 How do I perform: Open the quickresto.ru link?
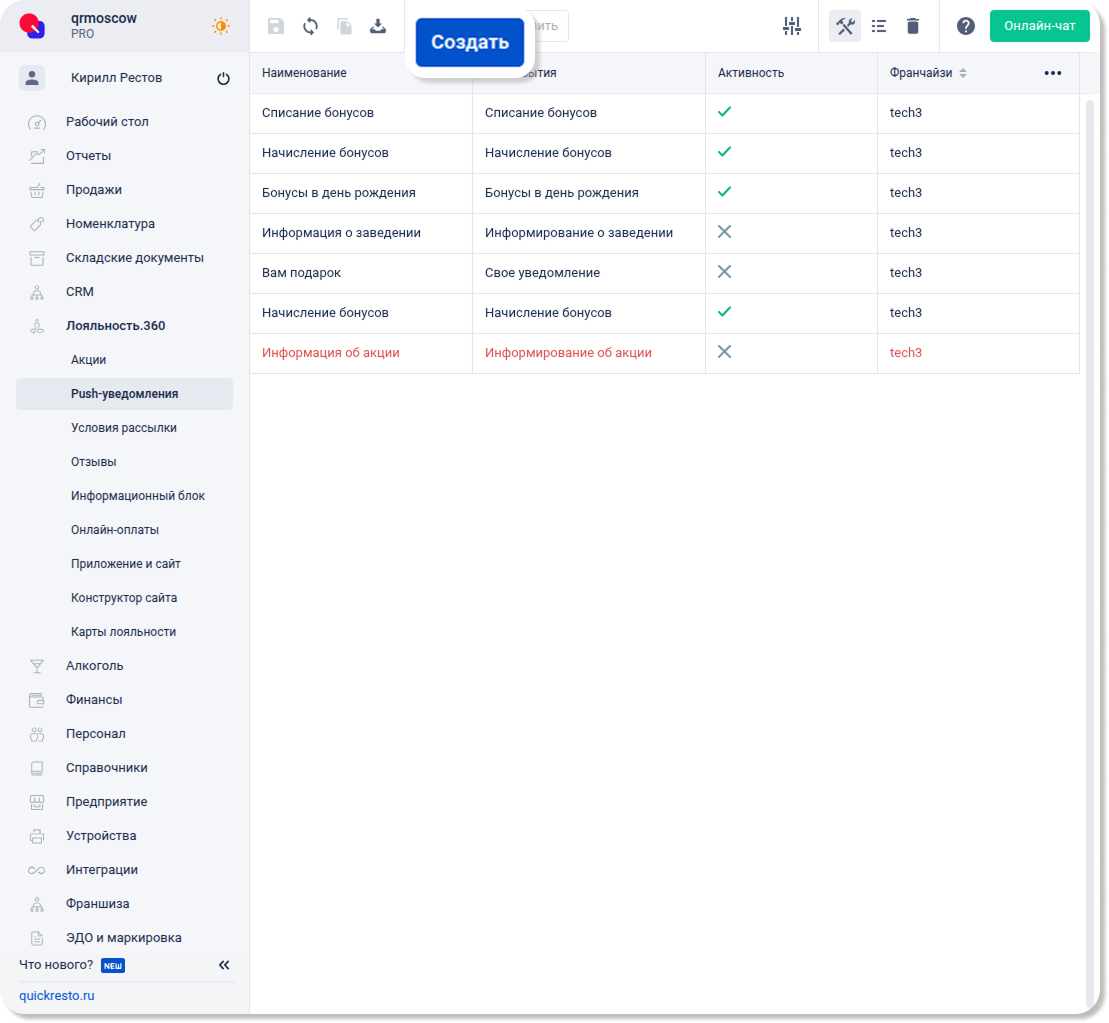click(x=57, y=996)
